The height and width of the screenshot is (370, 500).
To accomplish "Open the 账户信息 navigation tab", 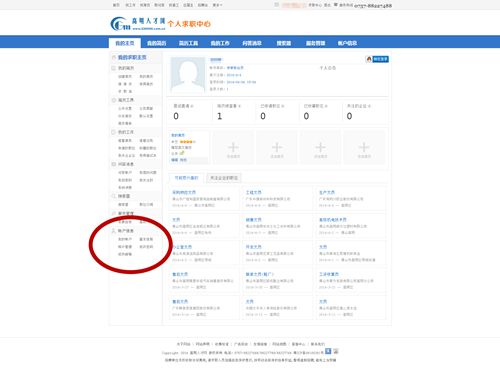I will (347, 43).
